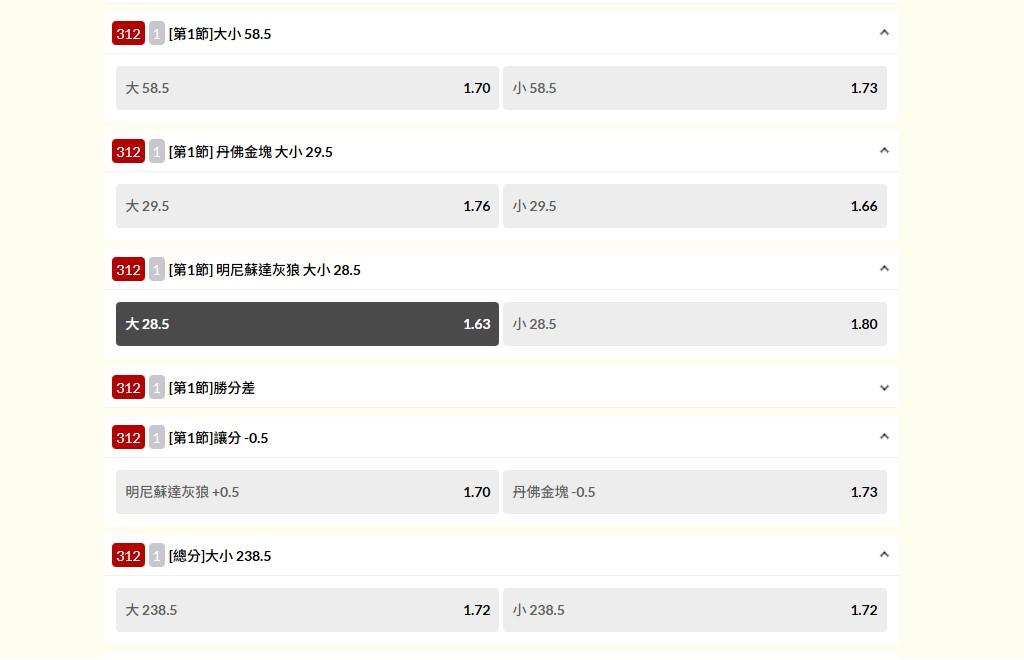Choose 小 238.5 total points bet
Image resolution: width=1024 pixels, height=660 pixels.
(x=694, y=610)
